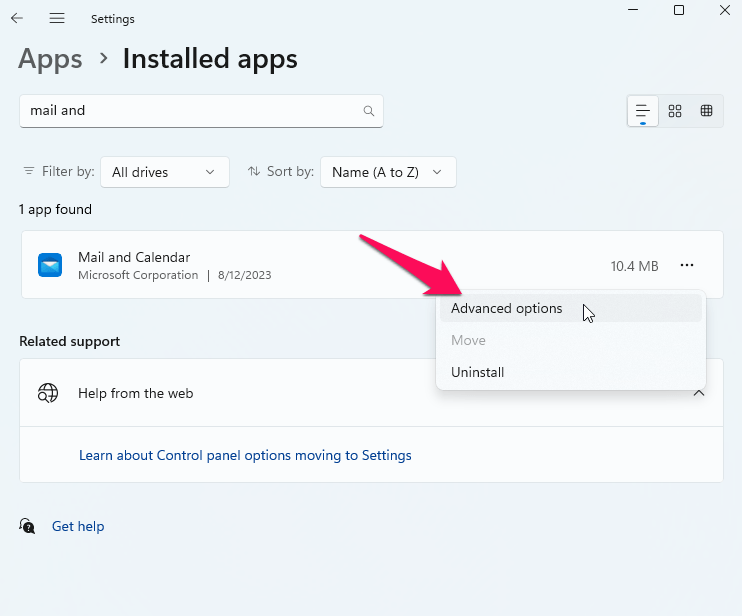Click the three-dot menu for Mail and Calendar
This screenshot has height=616, width=742.
coord(687,265)
